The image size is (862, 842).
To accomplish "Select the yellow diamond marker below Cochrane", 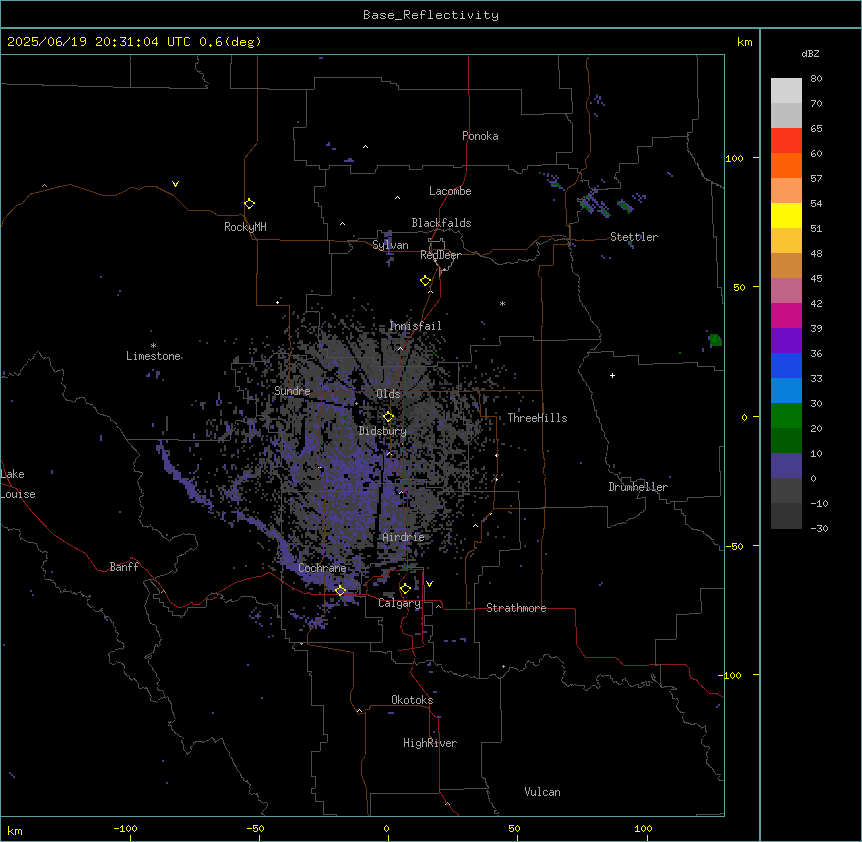I will pos(340,590).
